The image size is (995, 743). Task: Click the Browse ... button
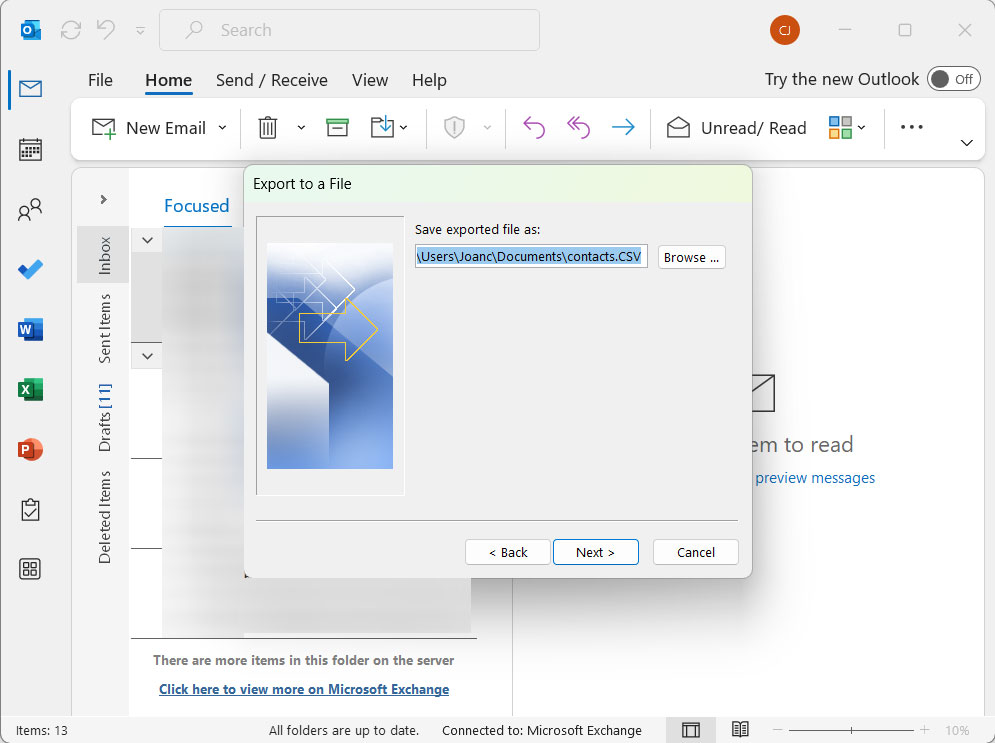point(691,257)
